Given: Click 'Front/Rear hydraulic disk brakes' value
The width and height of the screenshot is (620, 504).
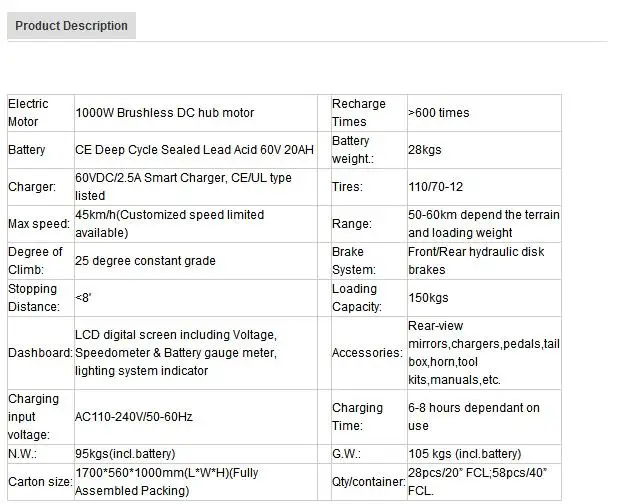Looking at the screenshot, I should (x=476, y=261).
